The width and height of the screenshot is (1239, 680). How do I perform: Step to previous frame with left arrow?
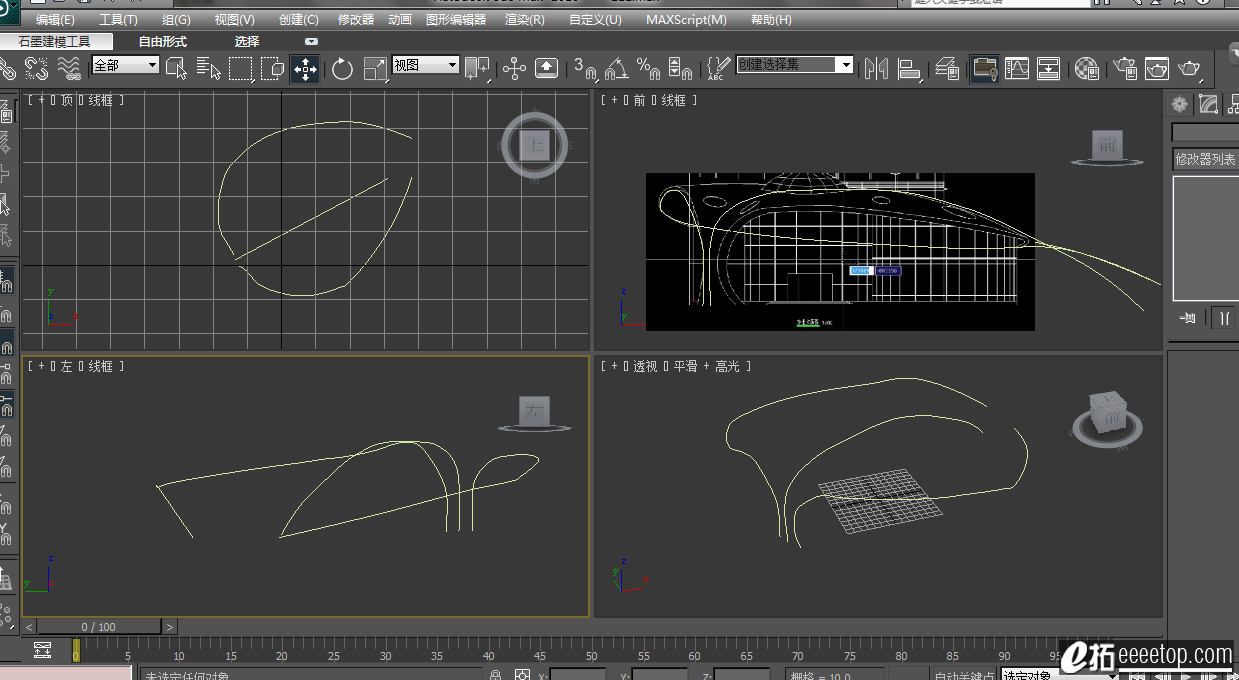pos(30,627)
